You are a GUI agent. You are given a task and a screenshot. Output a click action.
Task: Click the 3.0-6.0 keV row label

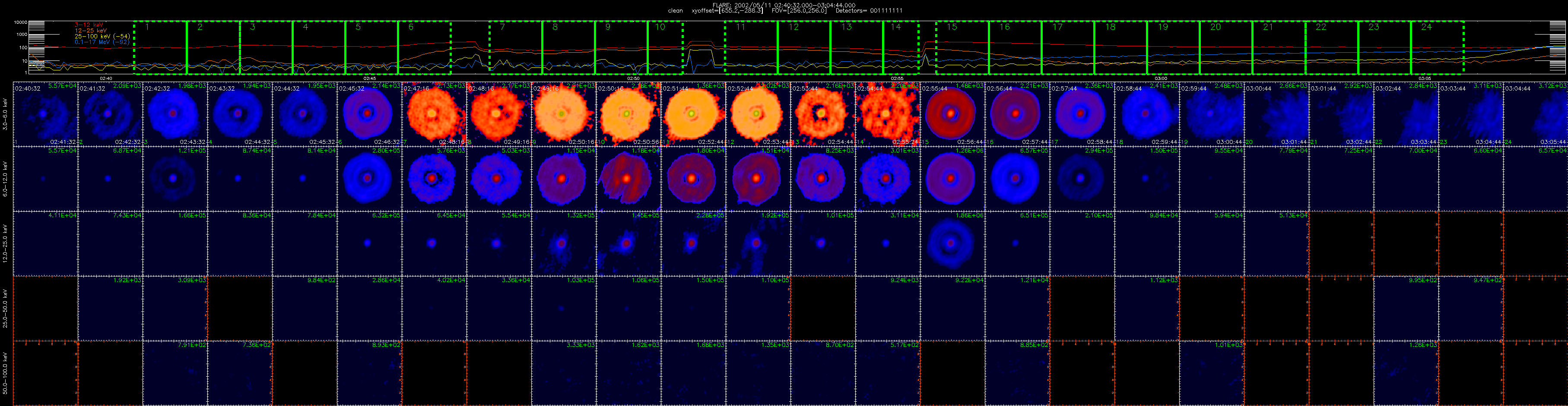[6, 114]
